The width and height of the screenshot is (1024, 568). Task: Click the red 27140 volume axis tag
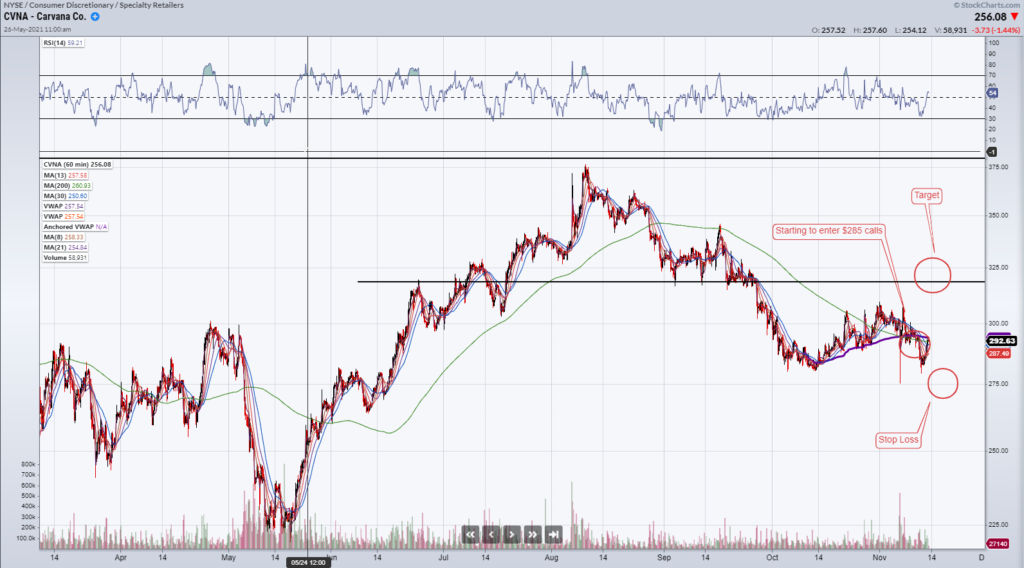pos(997,543)
